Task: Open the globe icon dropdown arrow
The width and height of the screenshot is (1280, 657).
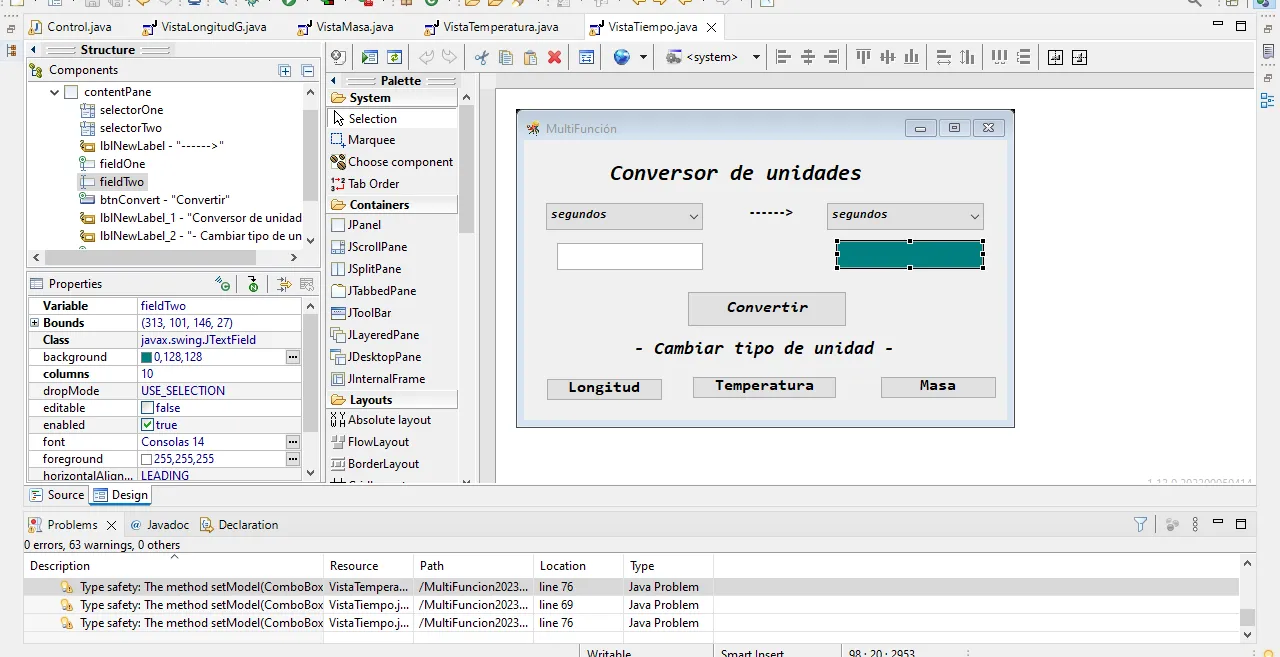Action: pos(643,58)
